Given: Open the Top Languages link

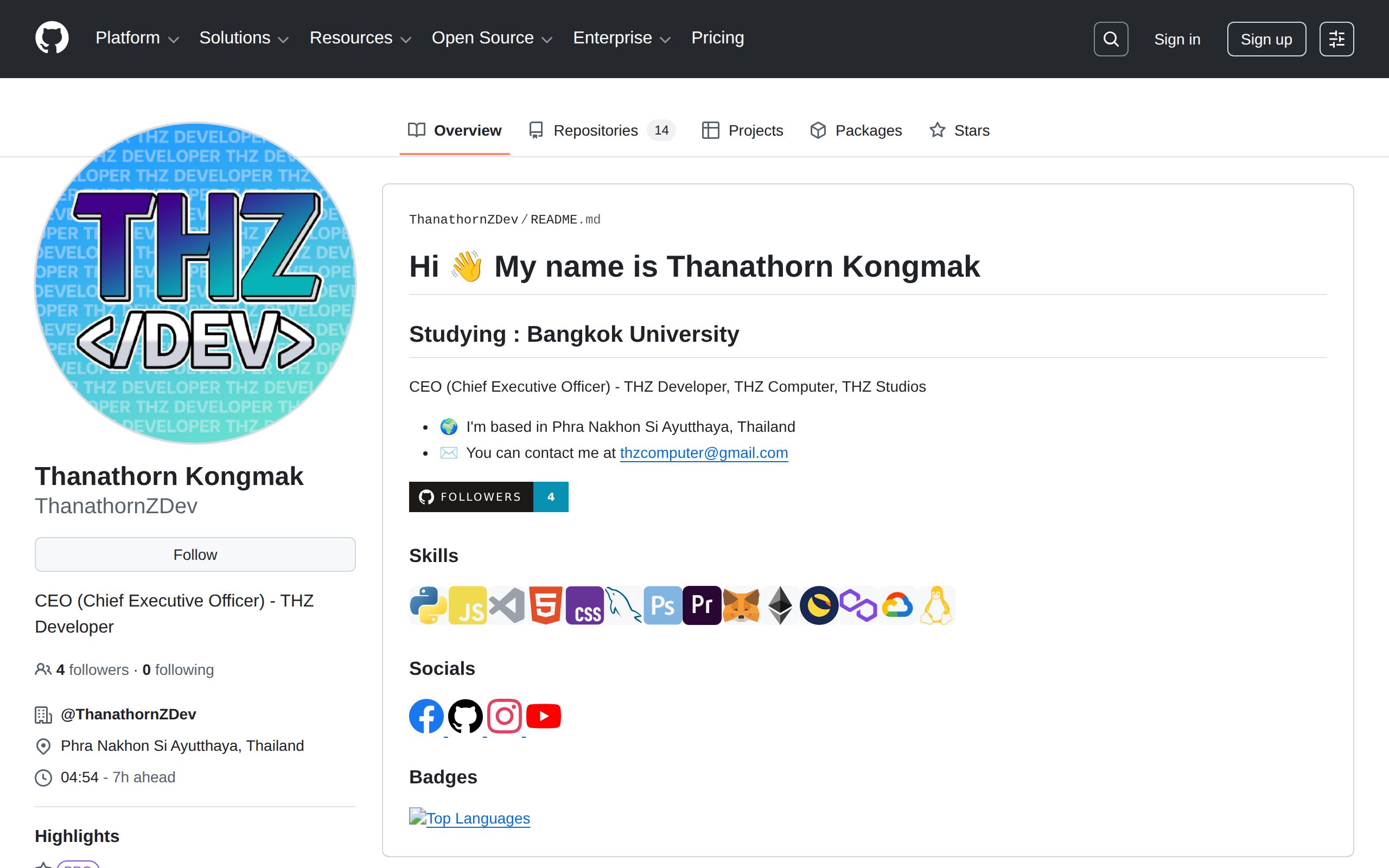Looking at the screenshot, I should 478,818.
